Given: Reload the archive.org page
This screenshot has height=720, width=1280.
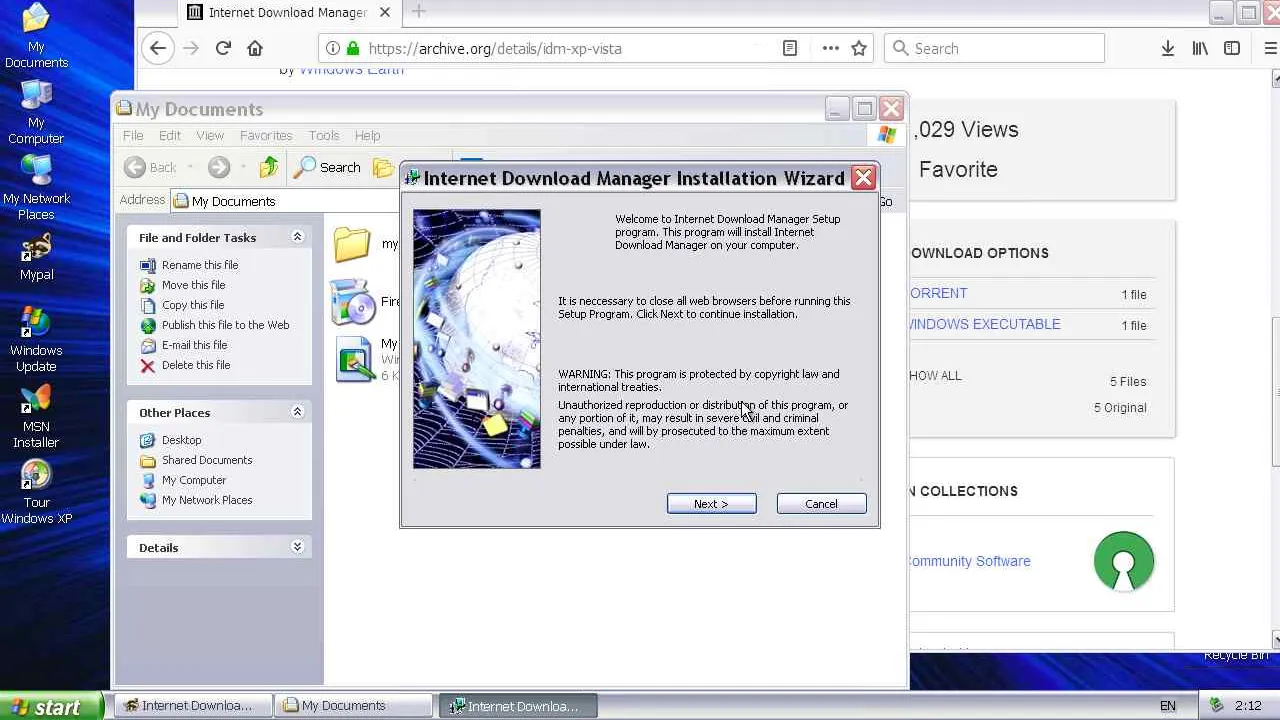Looking at the screenshot, I should click(x=223, y=48).
